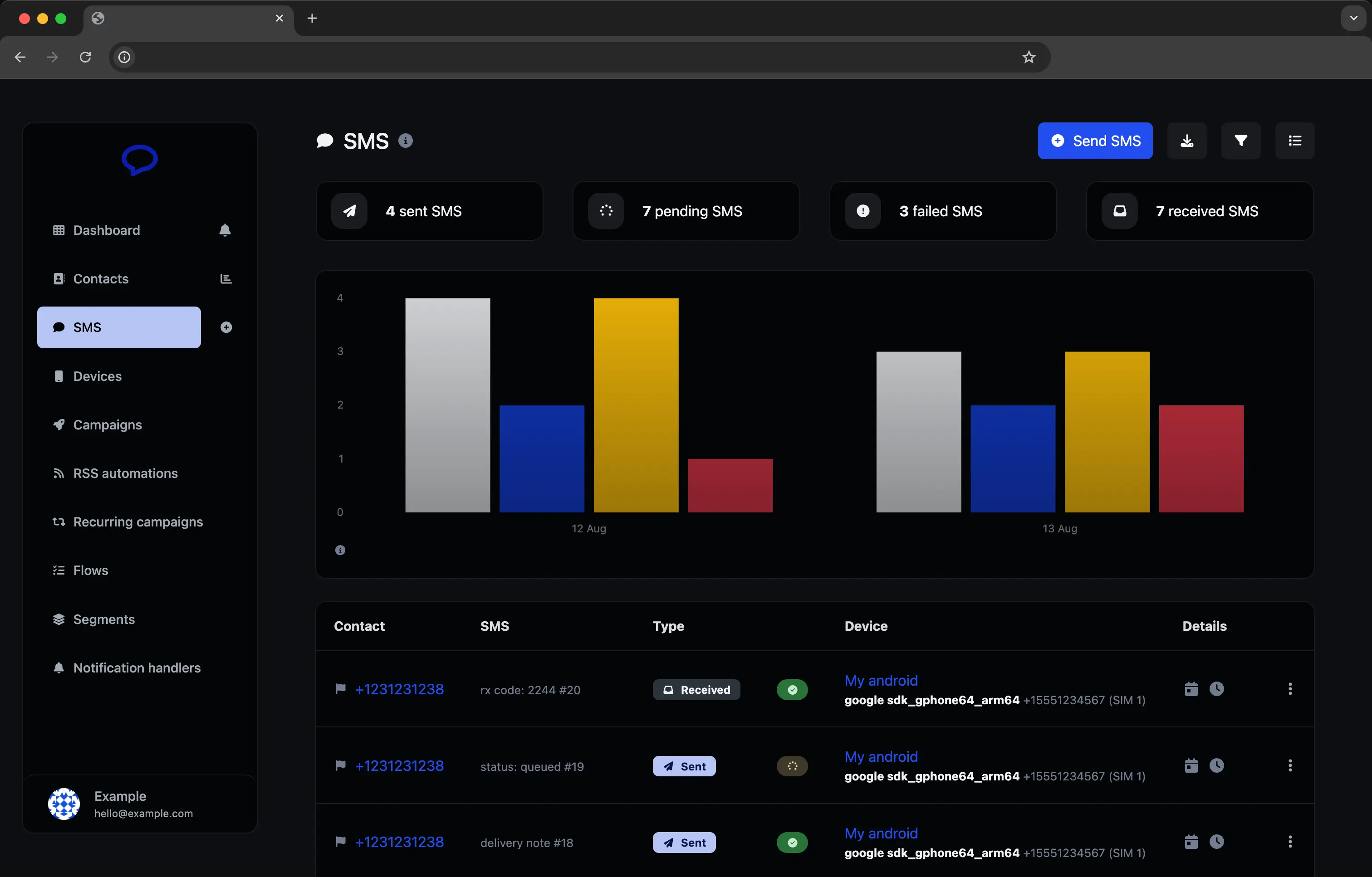Viewport: 1372px width, 877px height.
Task: Click the add SMS plus icon in sidebar
Action: (x=226, y=327)
